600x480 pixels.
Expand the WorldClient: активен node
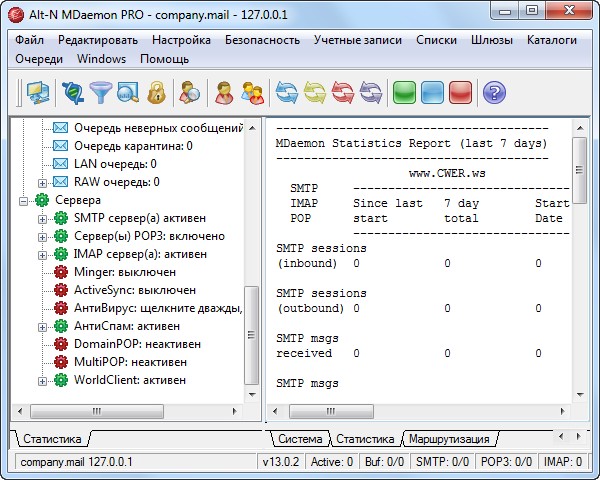pyautogui.click(x=43, y=380)
